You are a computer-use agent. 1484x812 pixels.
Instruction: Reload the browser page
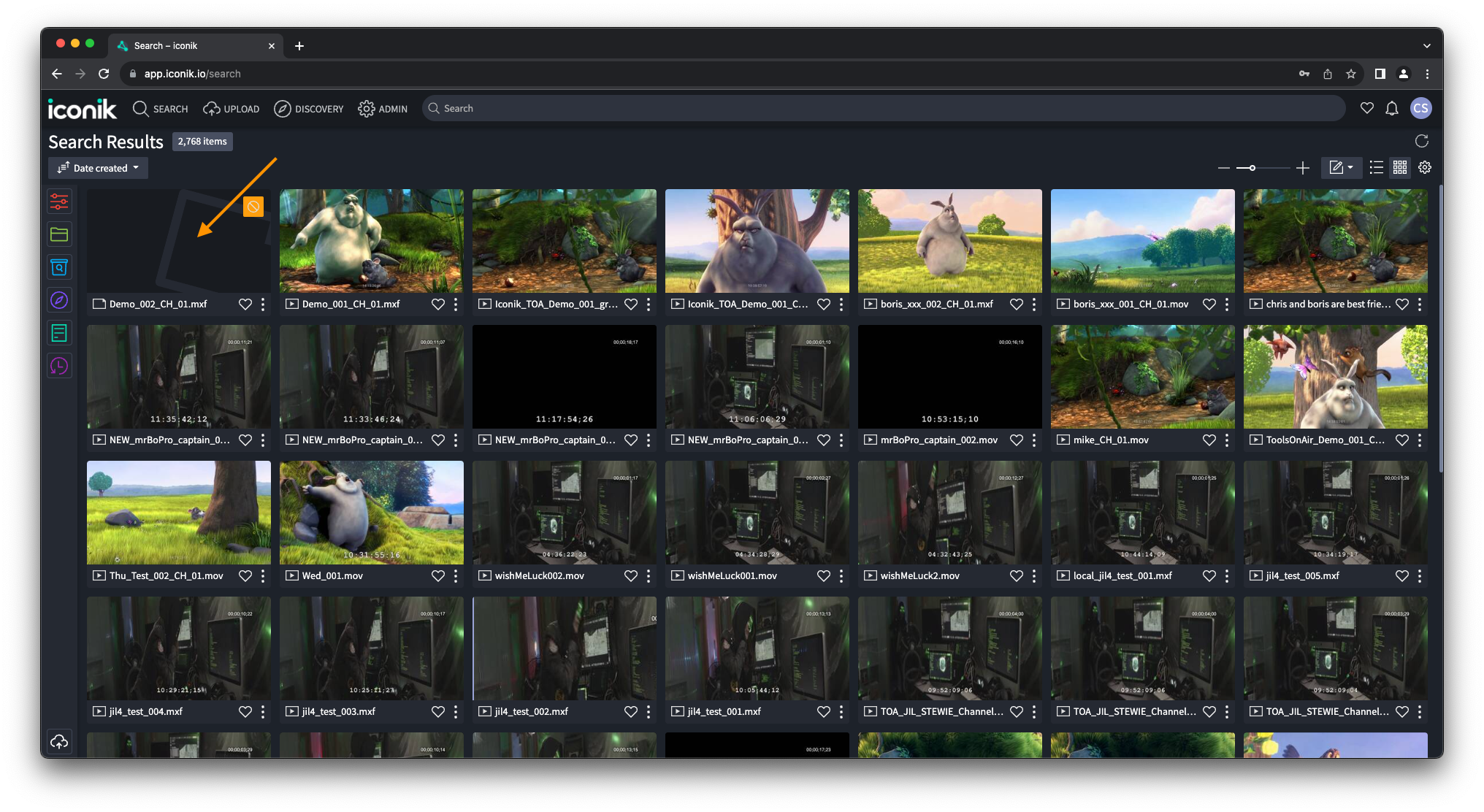(104, 74)
